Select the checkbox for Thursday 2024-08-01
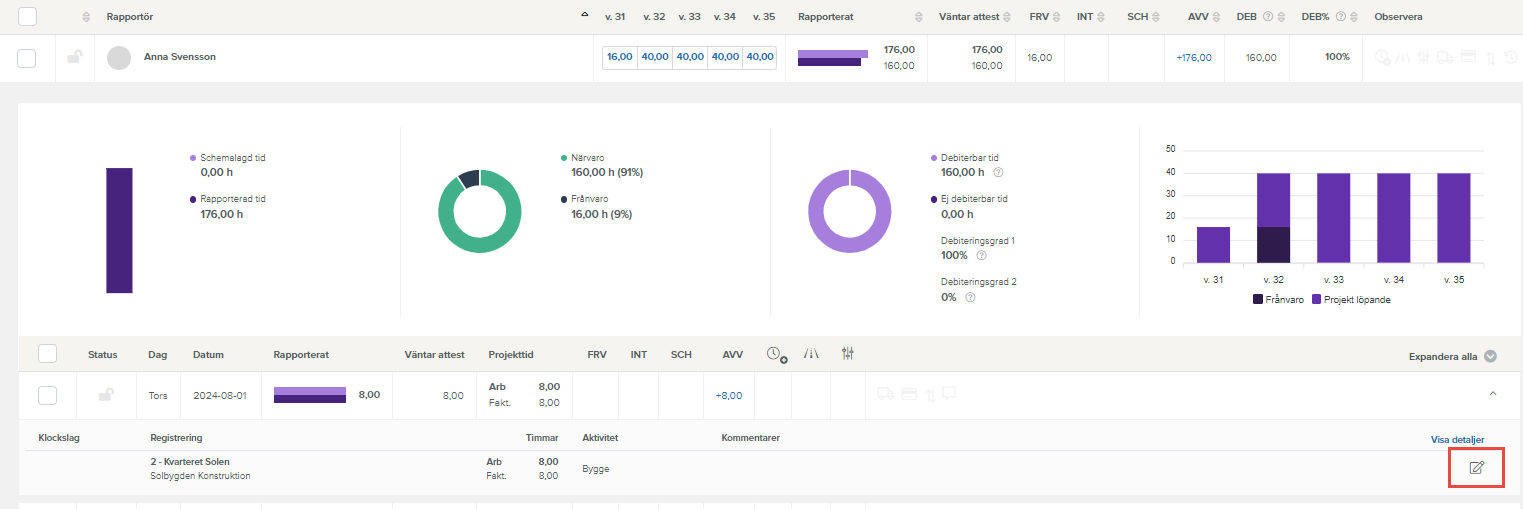 pos(47,395)
